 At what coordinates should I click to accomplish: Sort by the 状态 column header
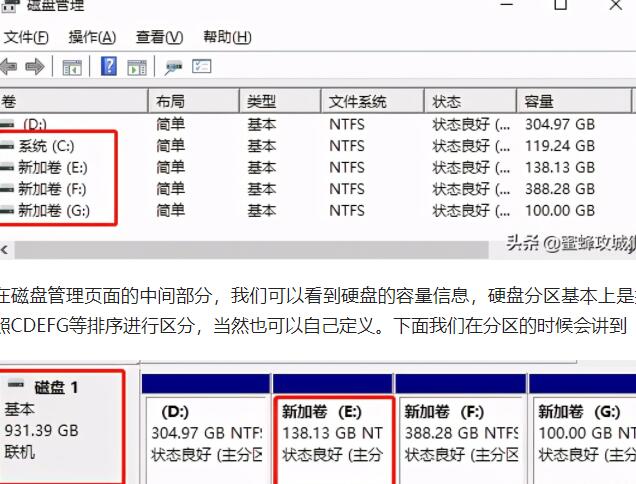pos(471,101)
